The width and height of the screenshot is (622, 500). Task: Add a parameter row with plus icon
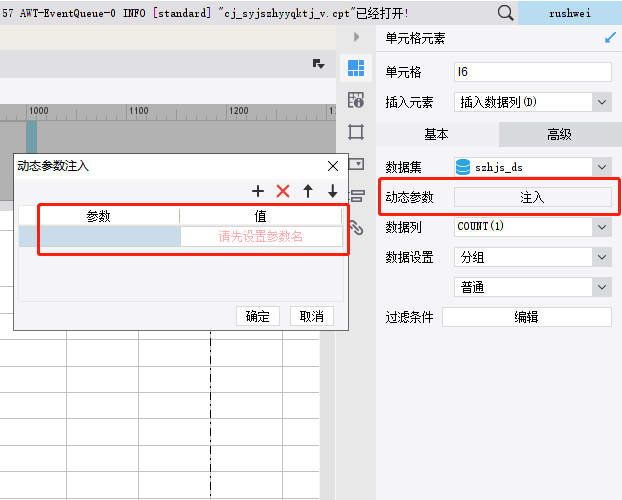coord(258,191)
